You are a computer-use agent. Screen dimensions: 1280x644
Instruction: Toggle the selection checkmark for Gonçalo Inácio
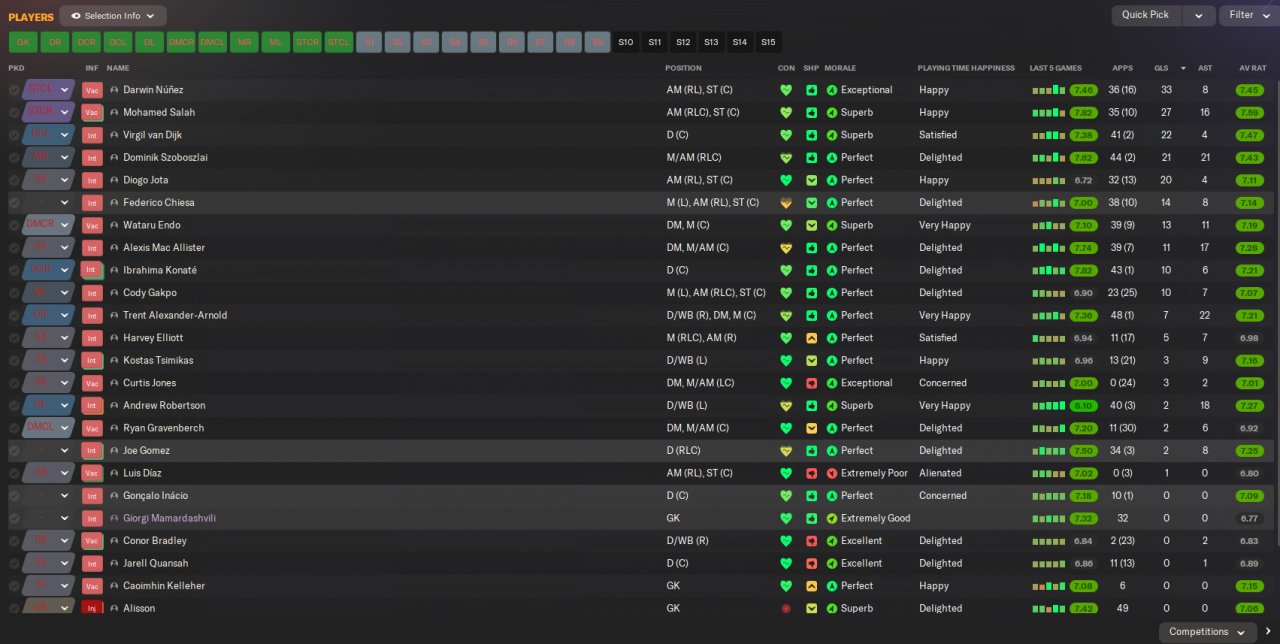coord(14,495)
